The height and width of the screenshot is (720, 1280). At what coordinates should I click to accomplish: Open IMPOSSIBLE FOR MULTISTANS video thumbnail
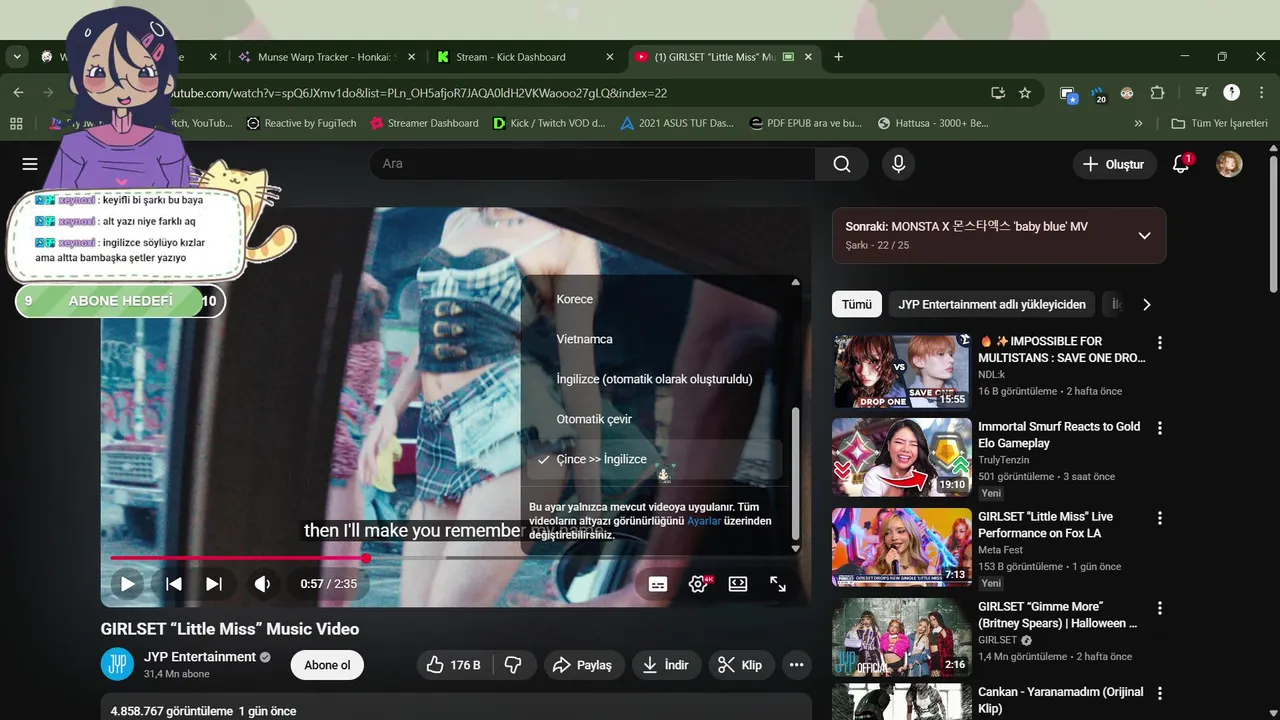coord(902,371)
